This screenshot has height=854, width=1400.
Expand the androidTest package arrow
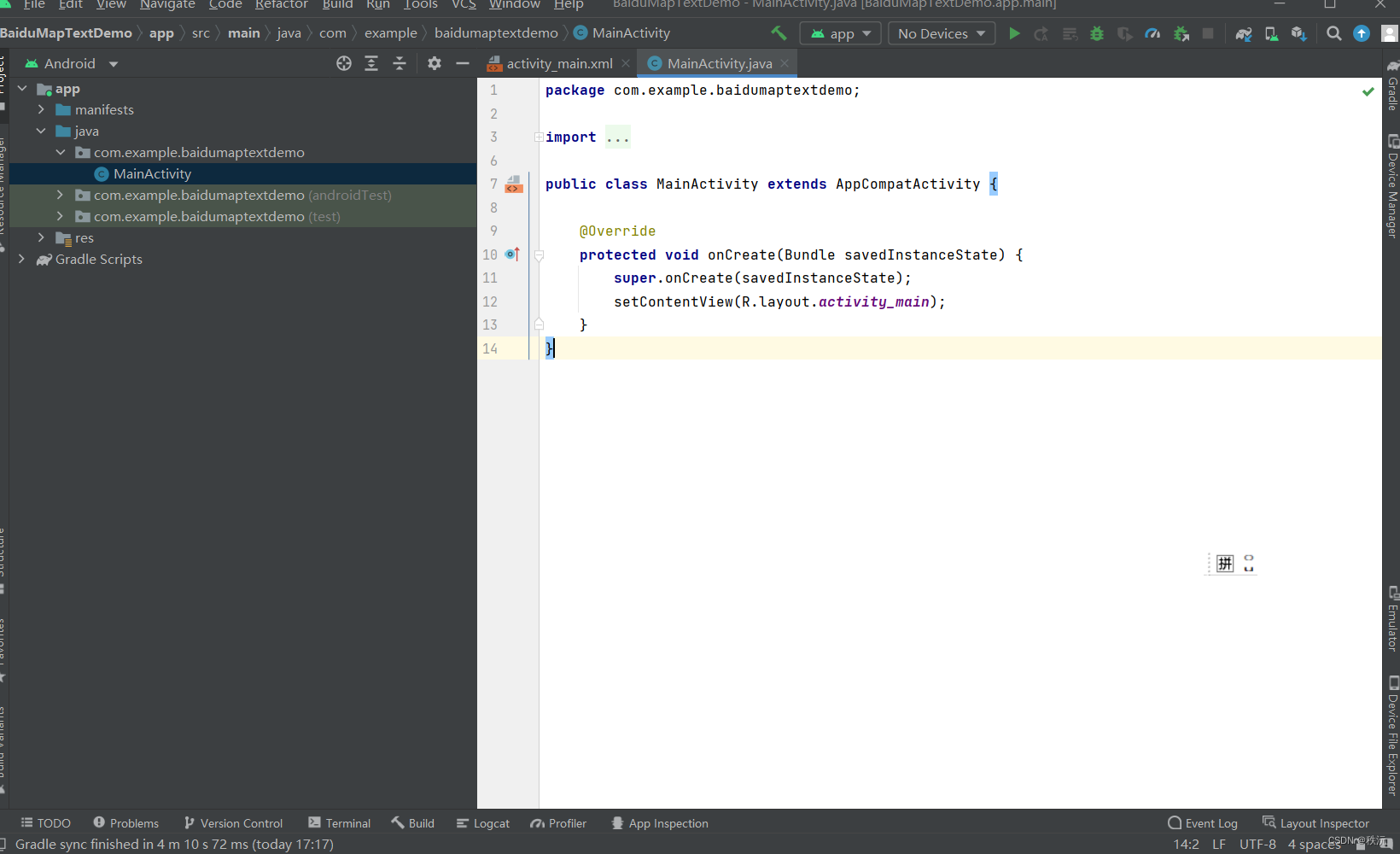(x=61, y=195)
